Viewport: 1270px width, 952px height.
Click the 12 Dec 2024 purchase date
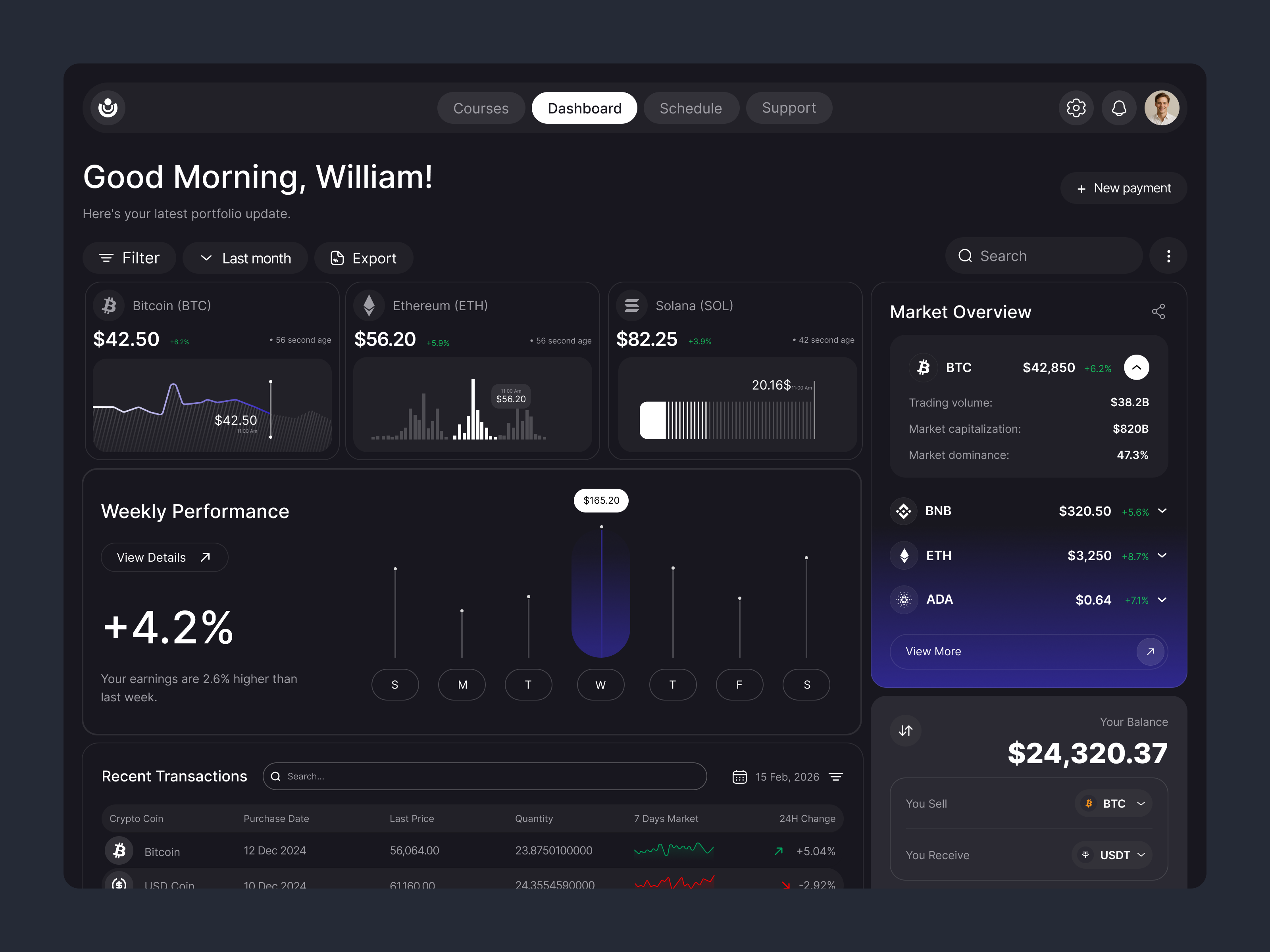click(x=275, y=850)
